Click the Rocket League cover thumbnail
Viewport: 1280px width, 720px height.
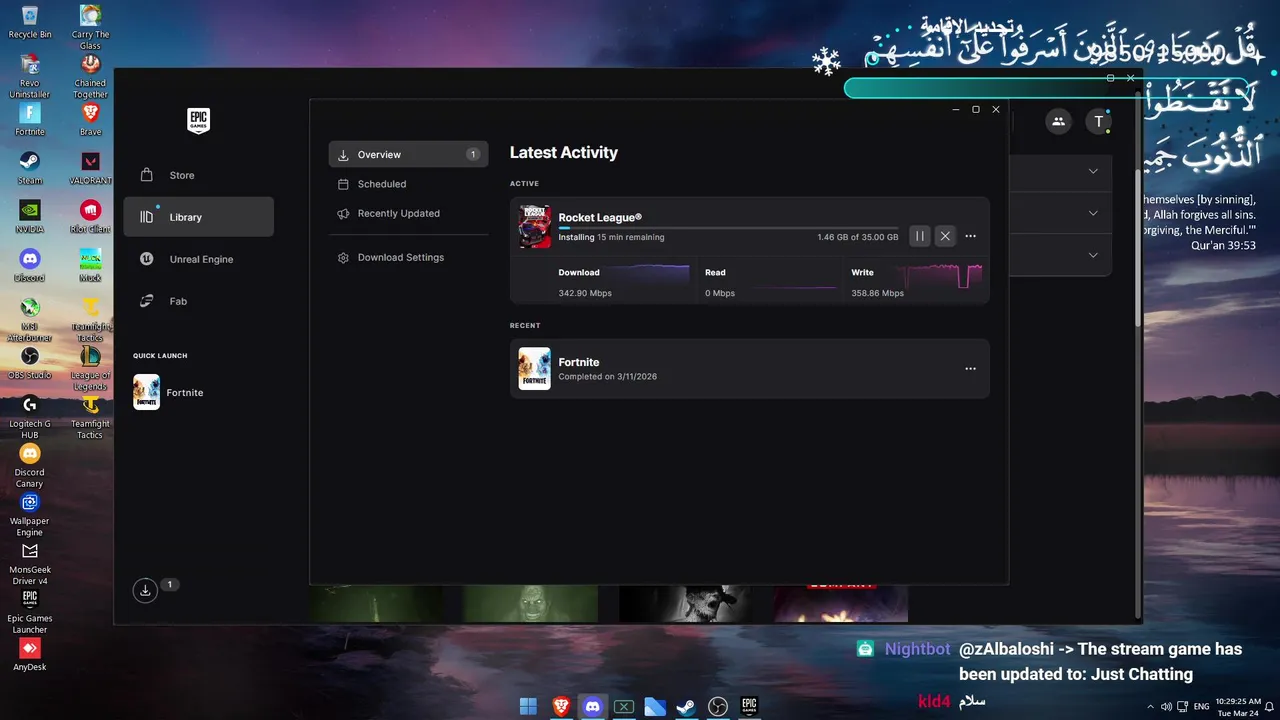pyautogui.click(x=534, y=226)
